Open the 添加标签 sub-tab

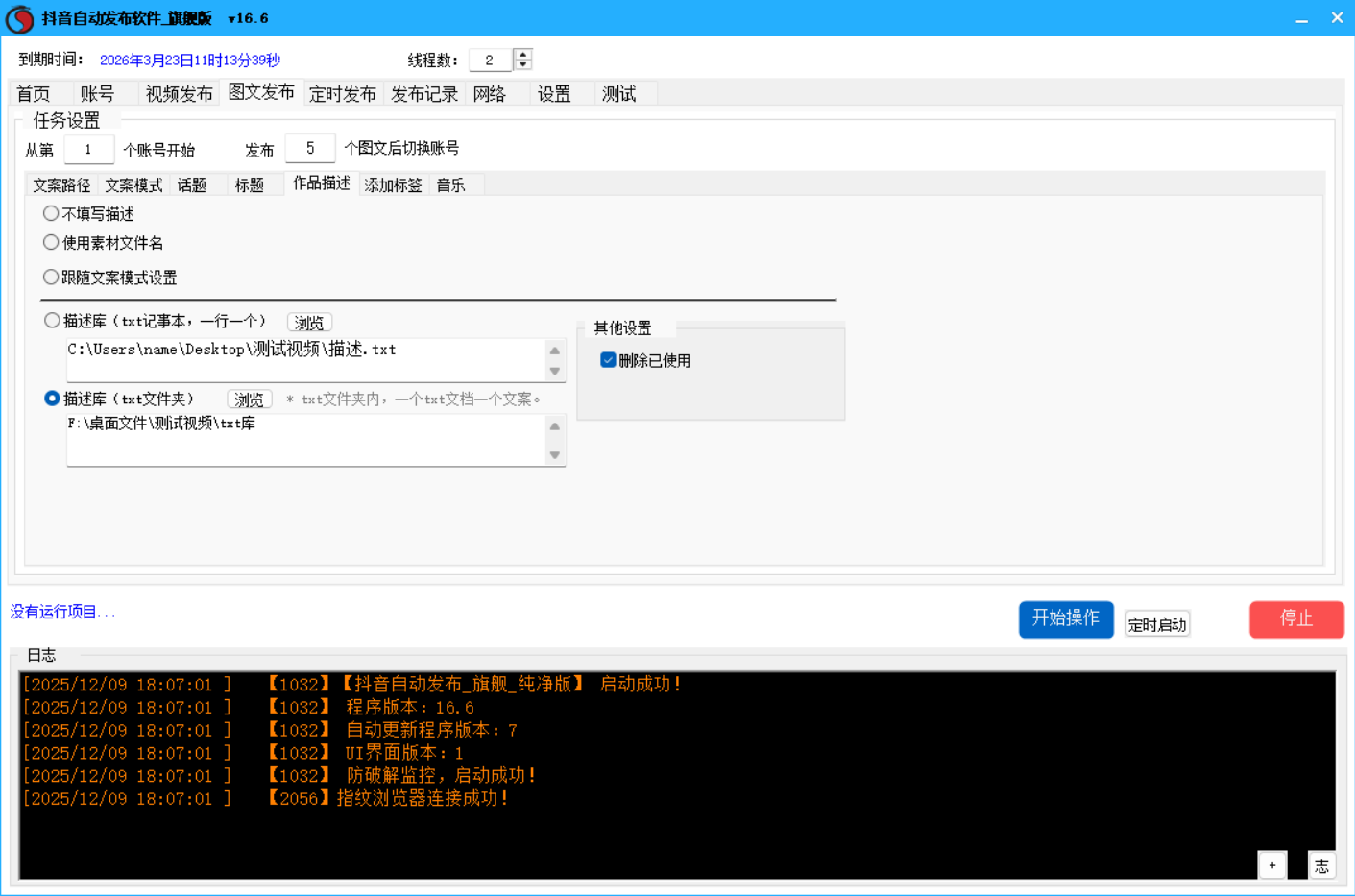tap(393, 185)
